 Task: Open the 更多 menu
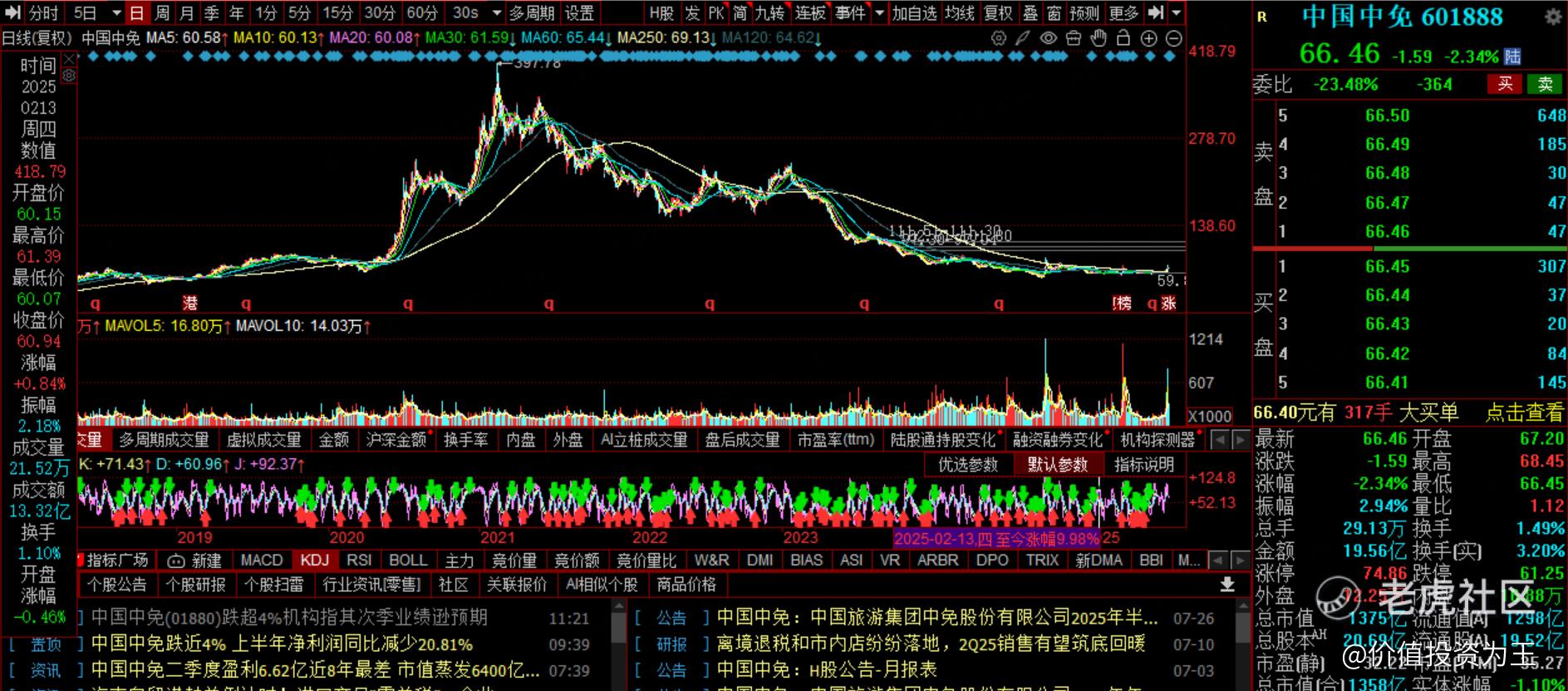(1123, 13)
